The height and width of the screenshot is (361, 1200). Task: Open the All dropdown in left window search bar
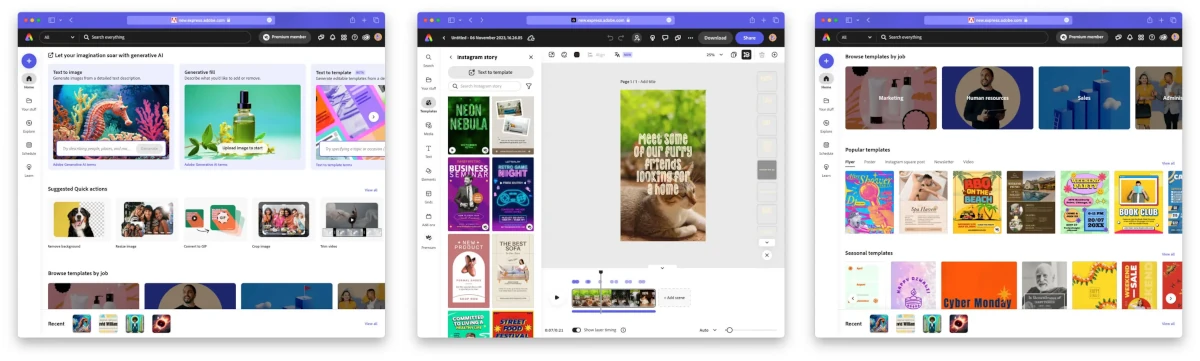pyautogui.click(x=59, y=37)
